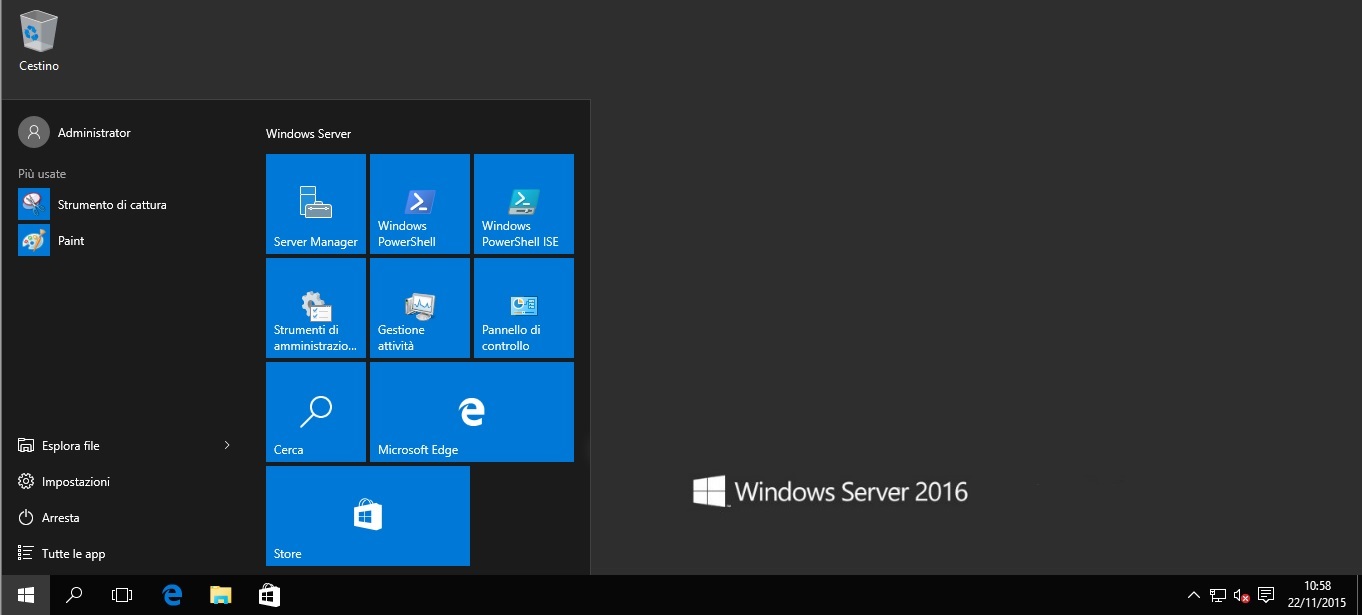1362x615 pixels.
Task: Open the Windows PowerShell ISE tile
Action: click(524, 204)
